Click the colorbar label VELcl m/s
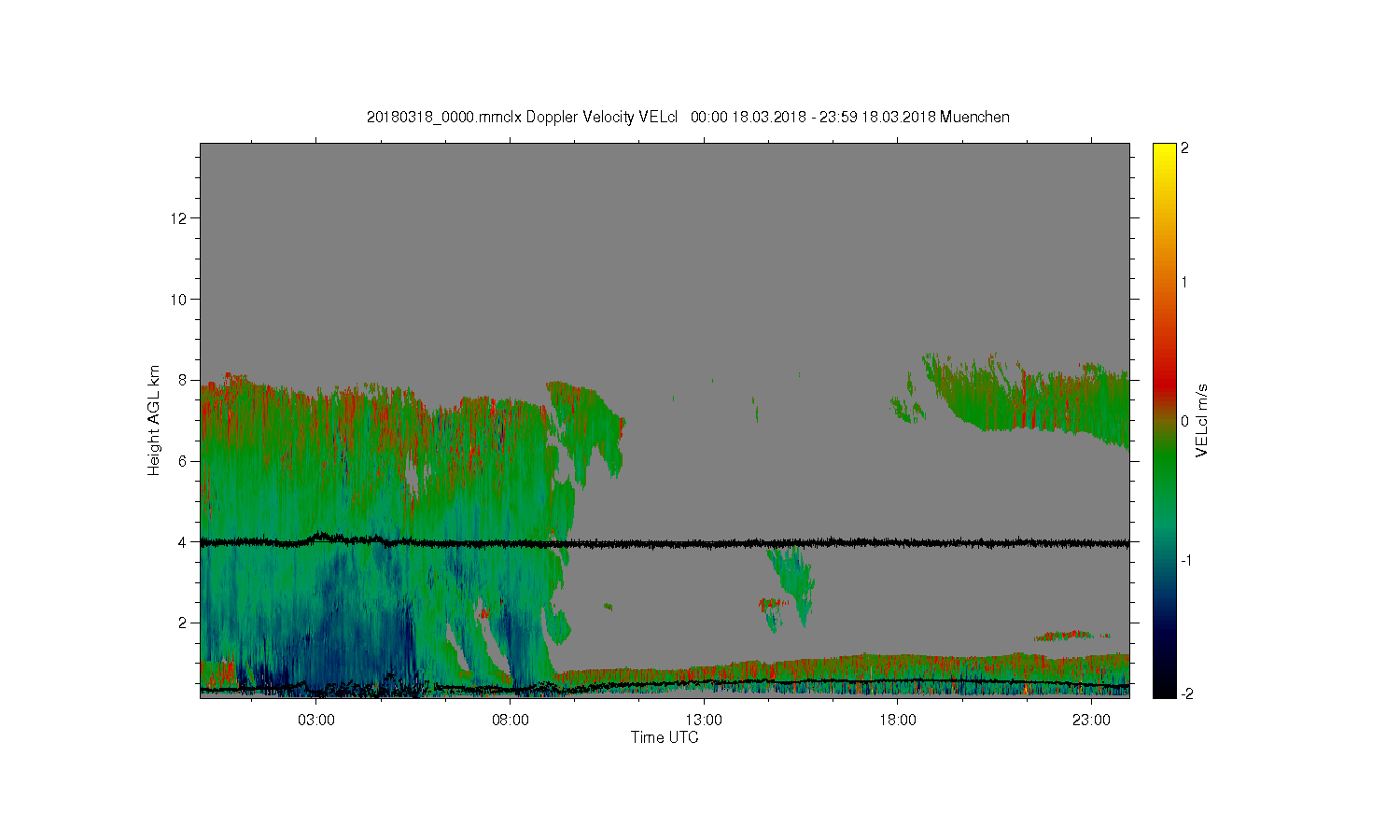This screenshot has width=1400, height=840. (x=1202, y=420)
